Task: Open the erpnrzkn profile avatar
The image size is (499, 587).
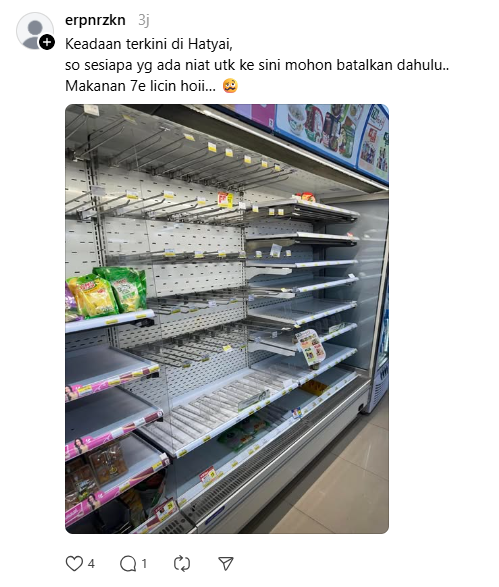Action: pyautogui.click(x=34, y=31)
